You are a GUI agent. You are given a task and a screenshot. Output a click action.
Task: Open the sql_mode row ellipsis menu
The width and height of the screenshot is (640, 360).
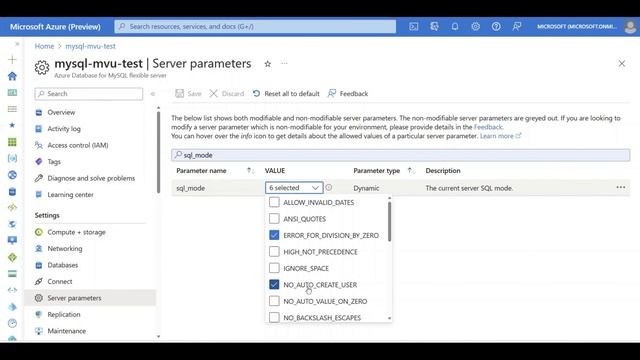tap(621, 187)
